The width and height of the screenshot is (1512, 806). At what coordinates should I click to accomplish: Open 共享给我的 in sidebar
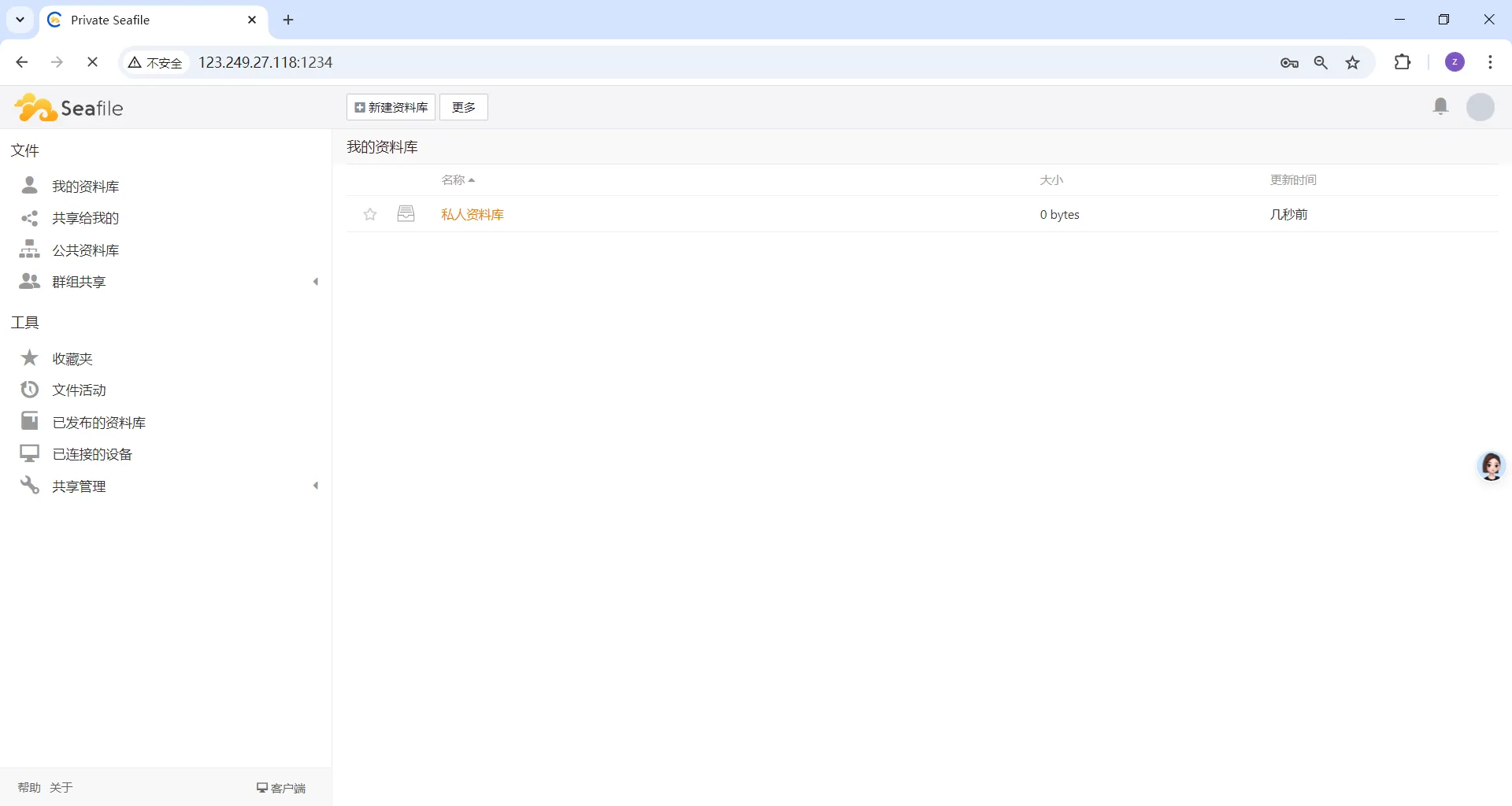pyautogui.click(x=86, y=218)
